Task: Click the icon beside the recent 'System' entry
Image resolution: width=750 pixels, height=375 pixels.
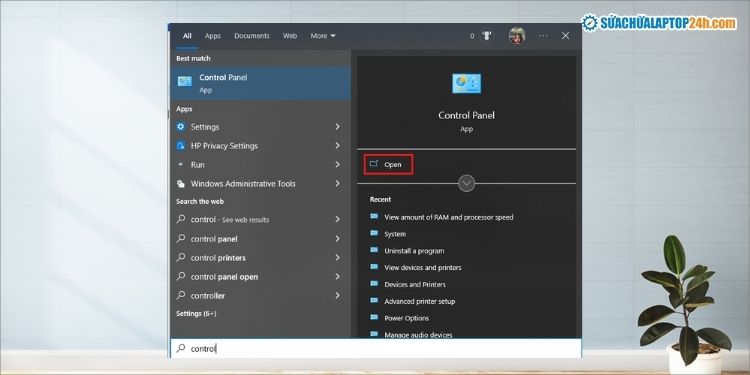Action: pos(374,233)
